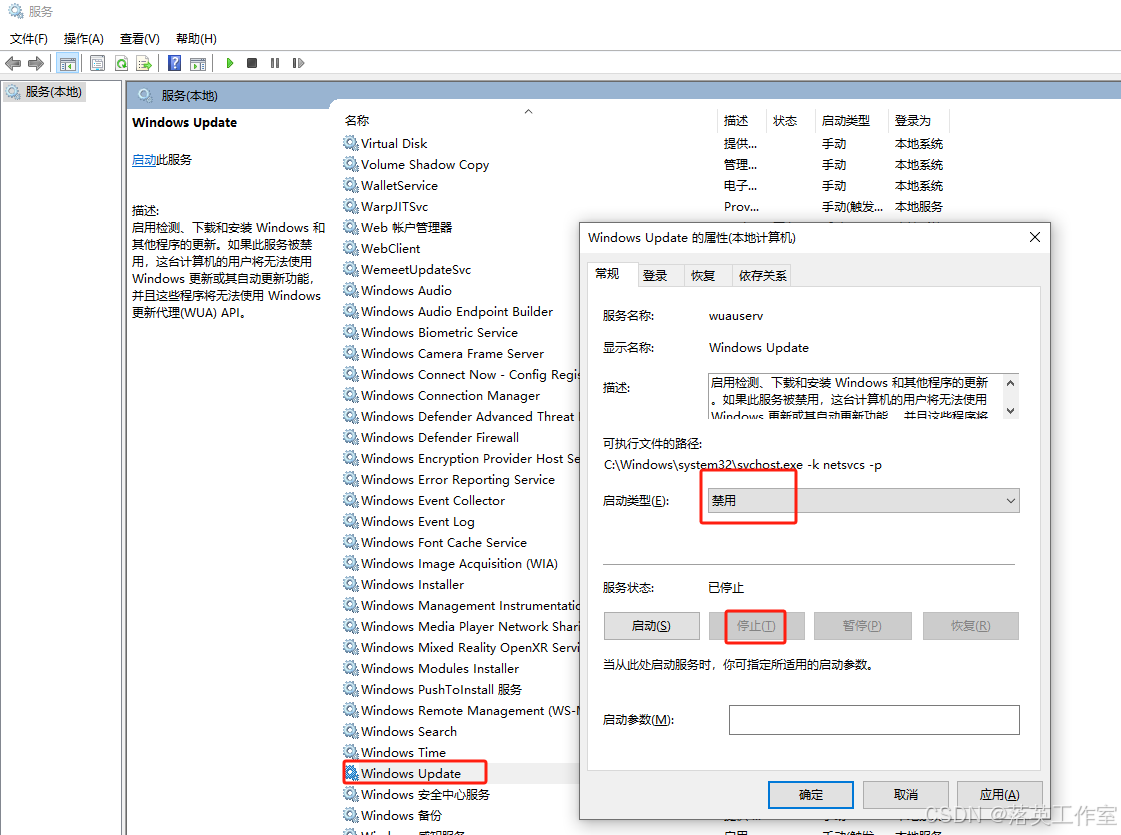Click the Refresh toolbar icon
Viewport: 1121px width, 835px height.
pyautogui.click(x=122, y=64)
